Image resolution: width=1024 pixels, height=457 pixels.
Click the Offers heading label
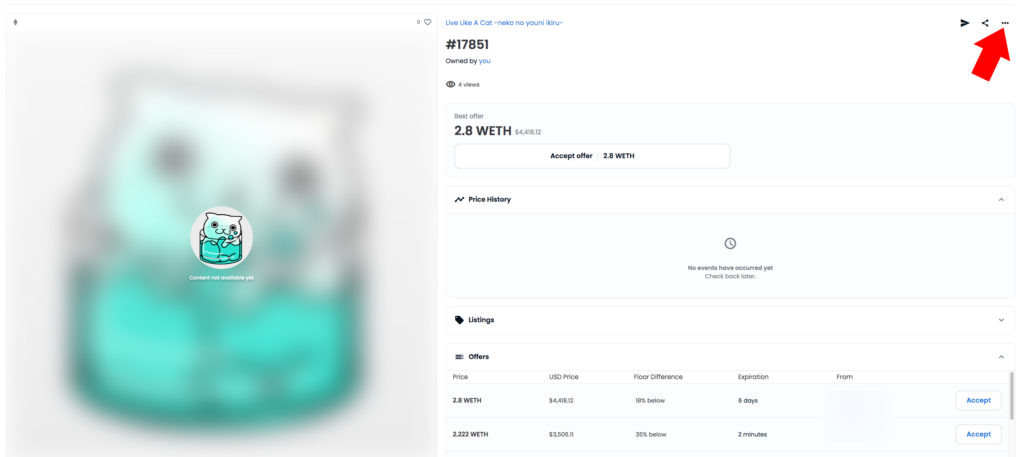coord(479,357)
